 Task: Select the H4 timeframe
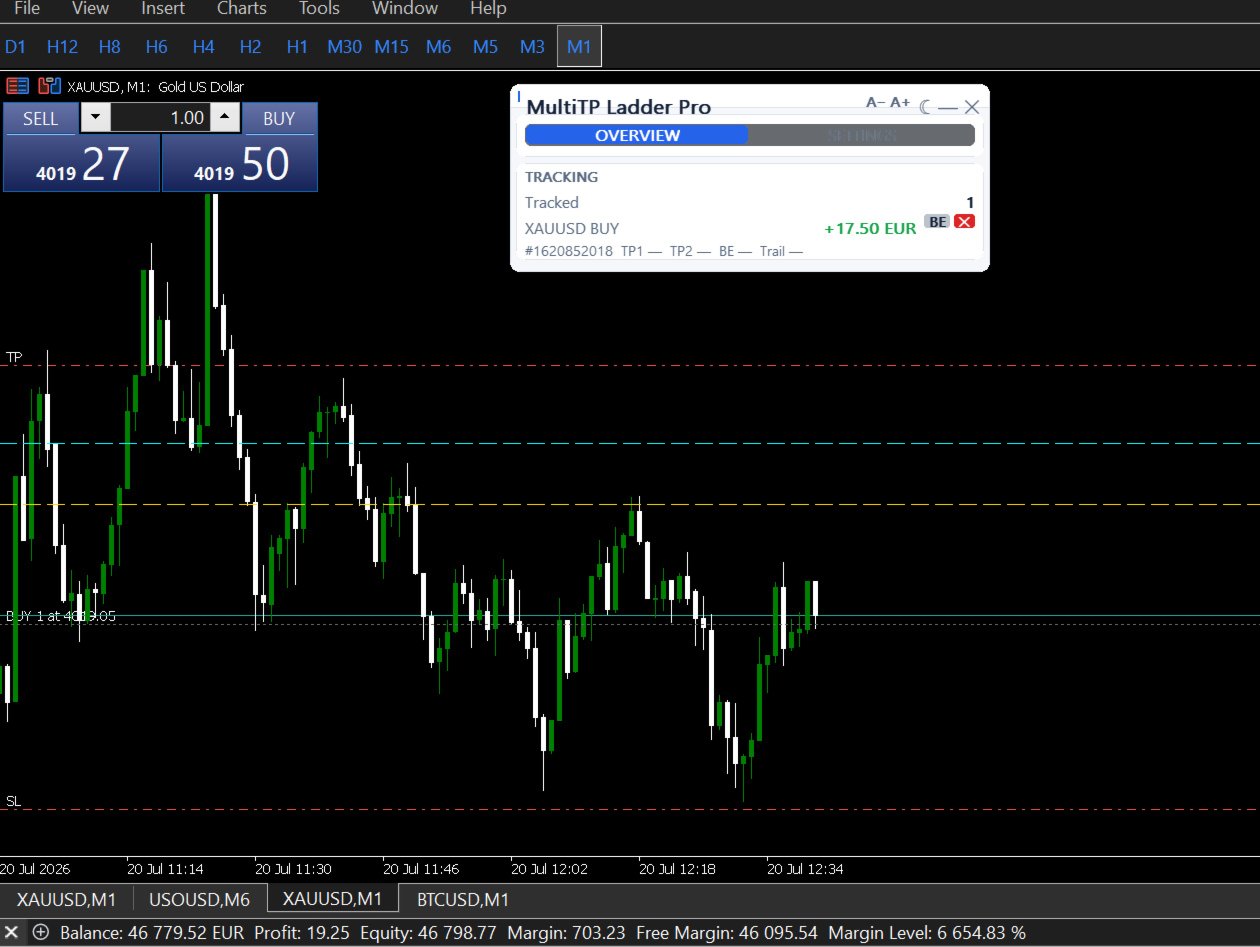[204, 46]
